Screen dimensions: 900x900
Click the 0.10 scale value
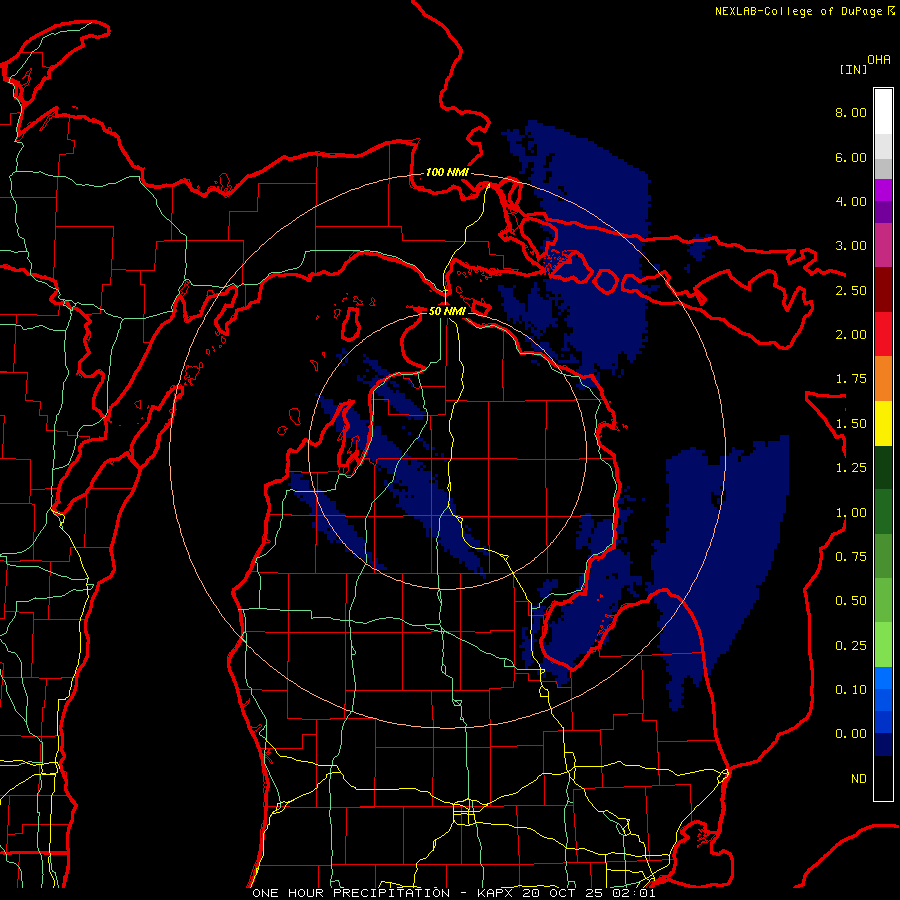click(x=851, y=690)
